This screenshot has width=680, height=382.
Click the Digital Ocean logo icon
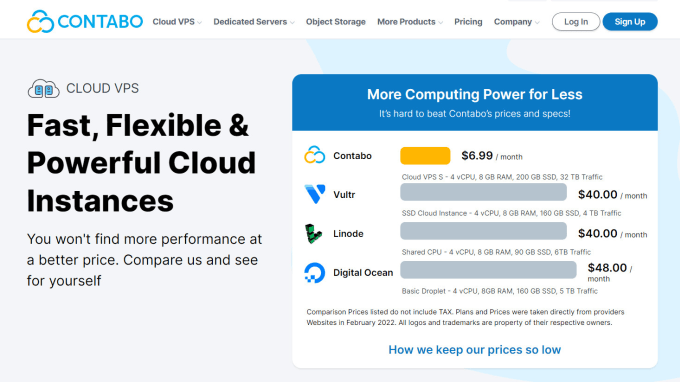click(x=314, y=273)
